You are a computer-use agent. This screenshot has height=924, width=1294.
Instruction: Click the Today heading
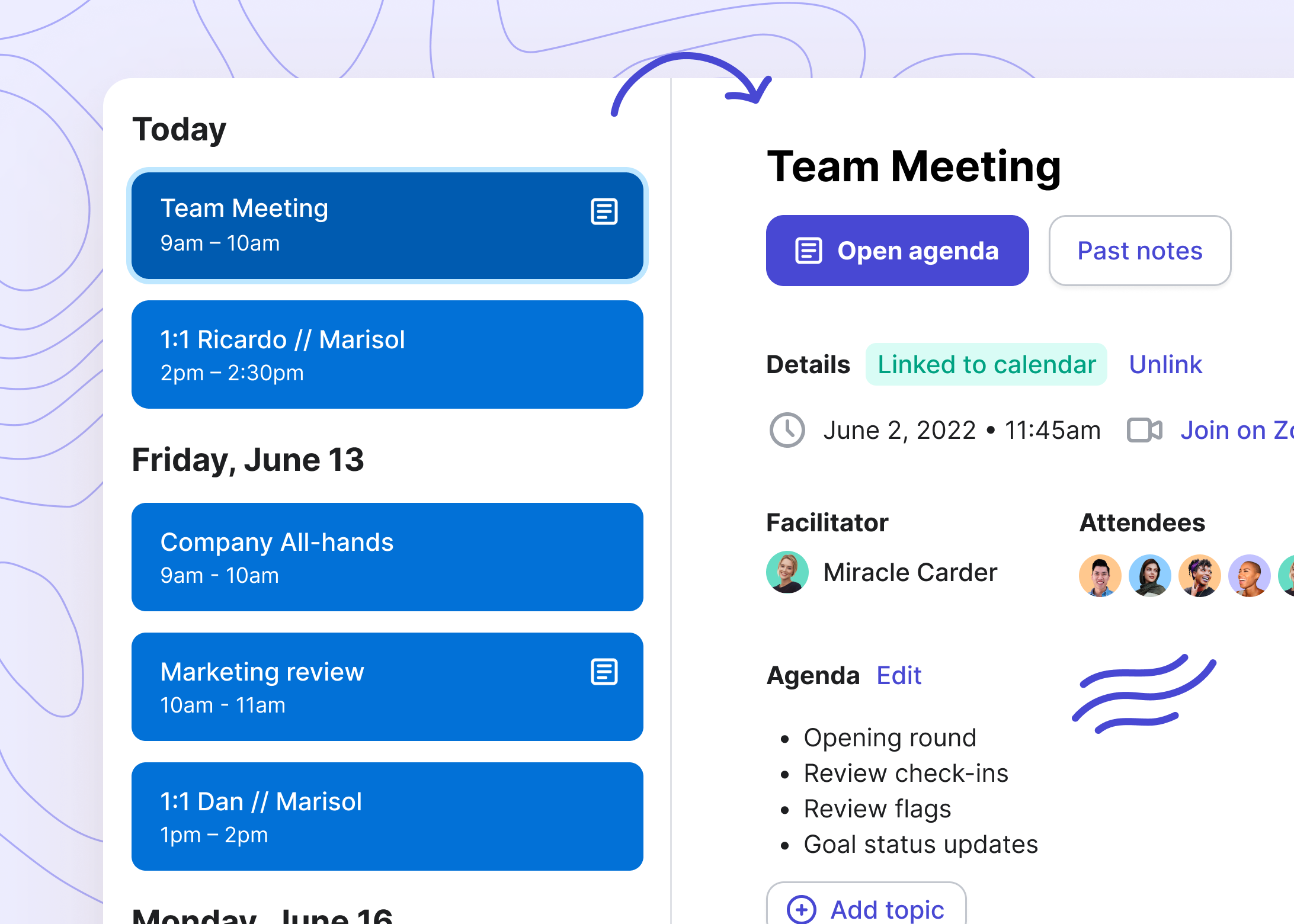coord(179,130)
